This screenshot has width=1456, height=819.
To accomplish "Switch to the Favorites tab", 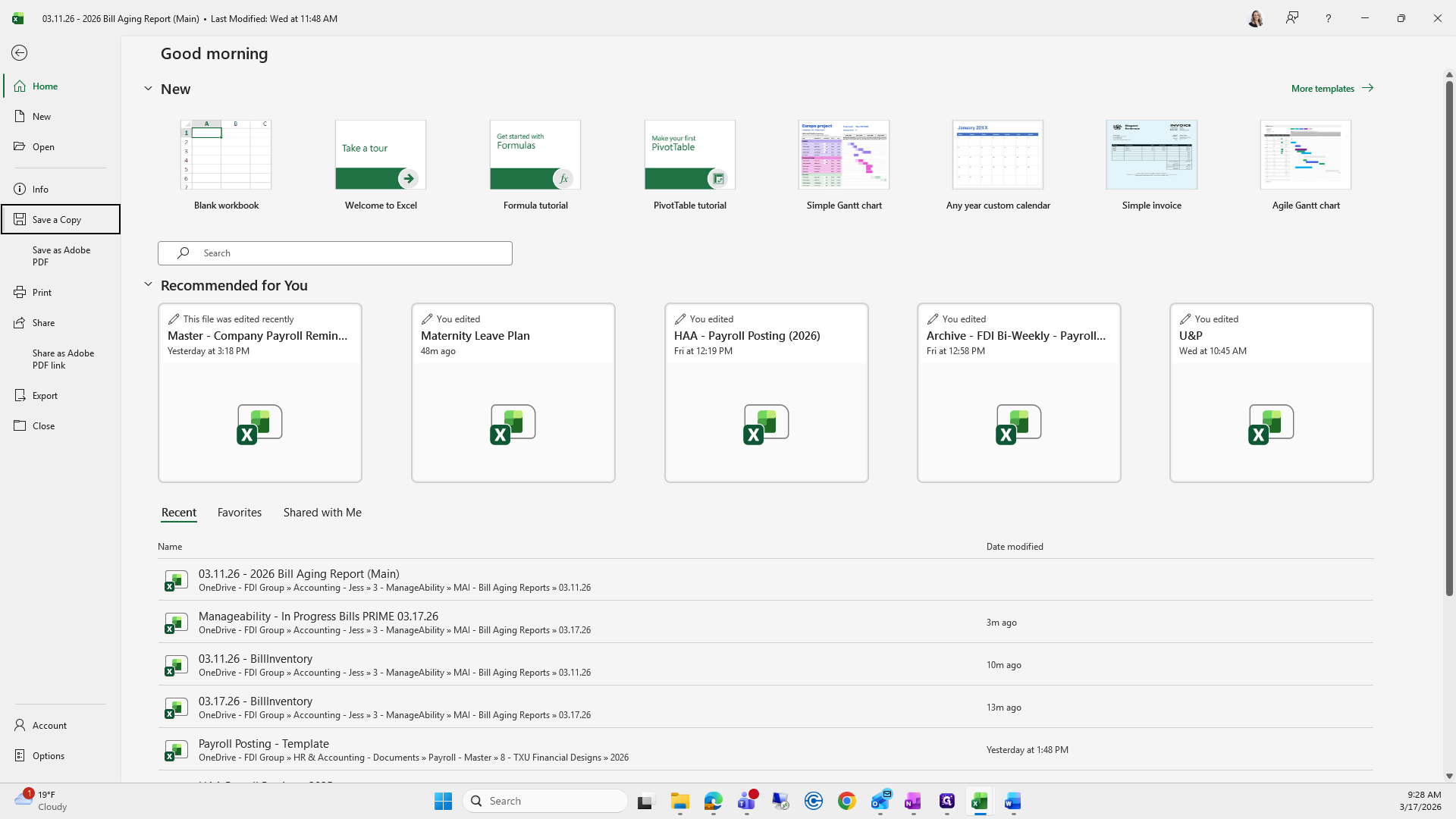I will pyautogui.click(x=239, y=513).
